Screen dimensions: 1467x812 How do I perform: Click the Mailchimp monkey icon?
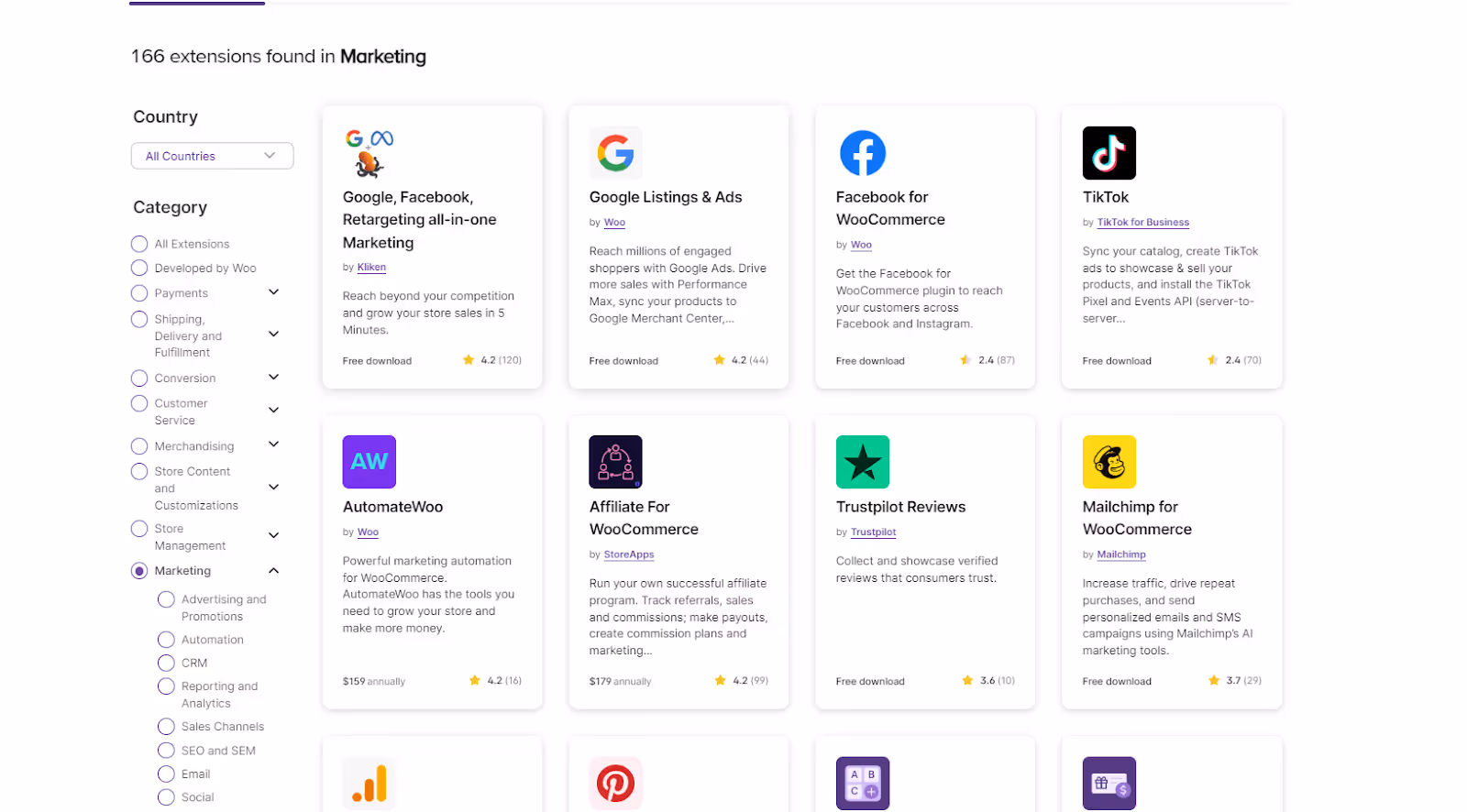[1109, 461]
